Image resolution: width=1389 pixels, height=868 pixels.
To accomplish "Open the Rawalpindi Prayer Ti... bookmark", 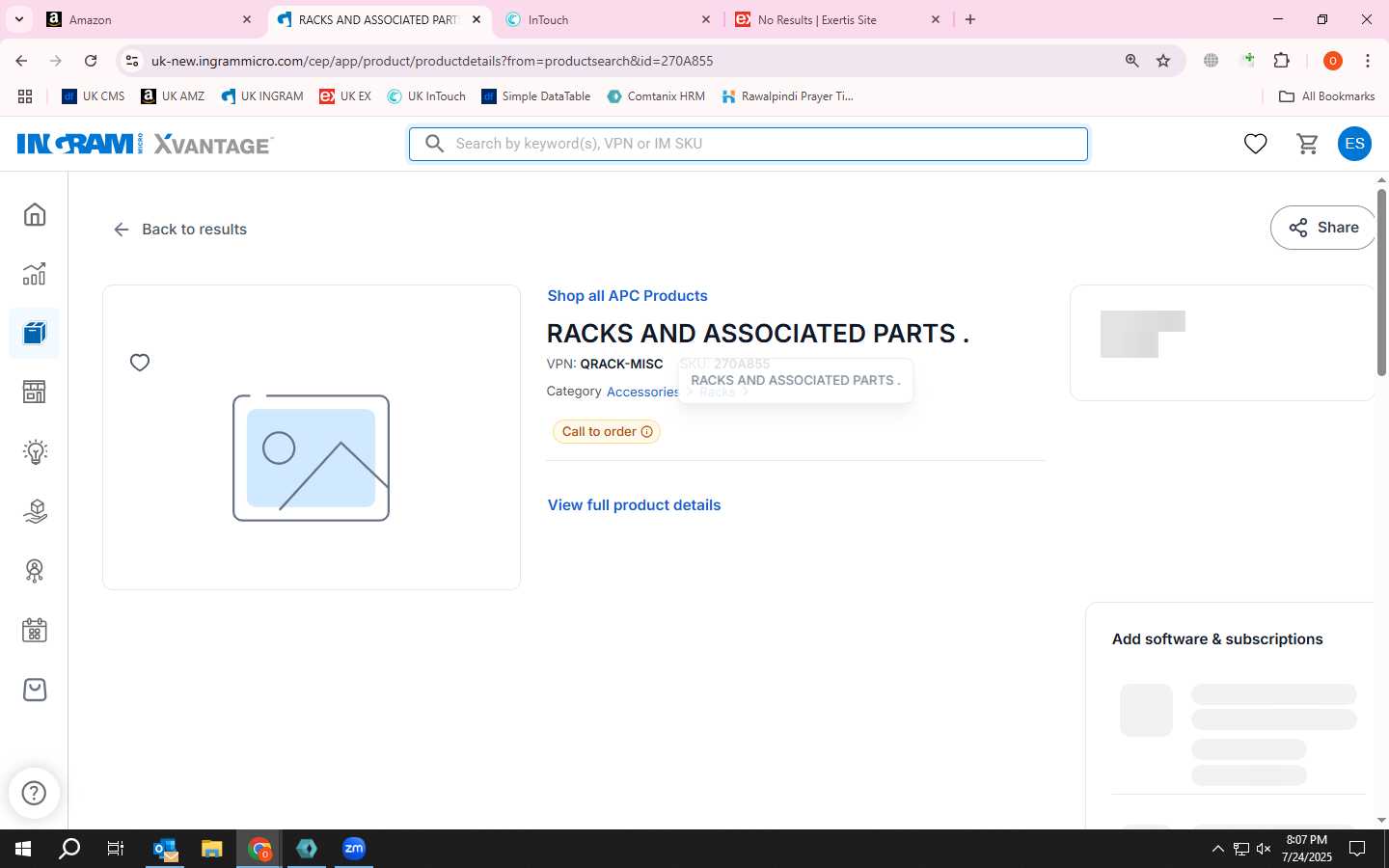I will pos(787,96).
